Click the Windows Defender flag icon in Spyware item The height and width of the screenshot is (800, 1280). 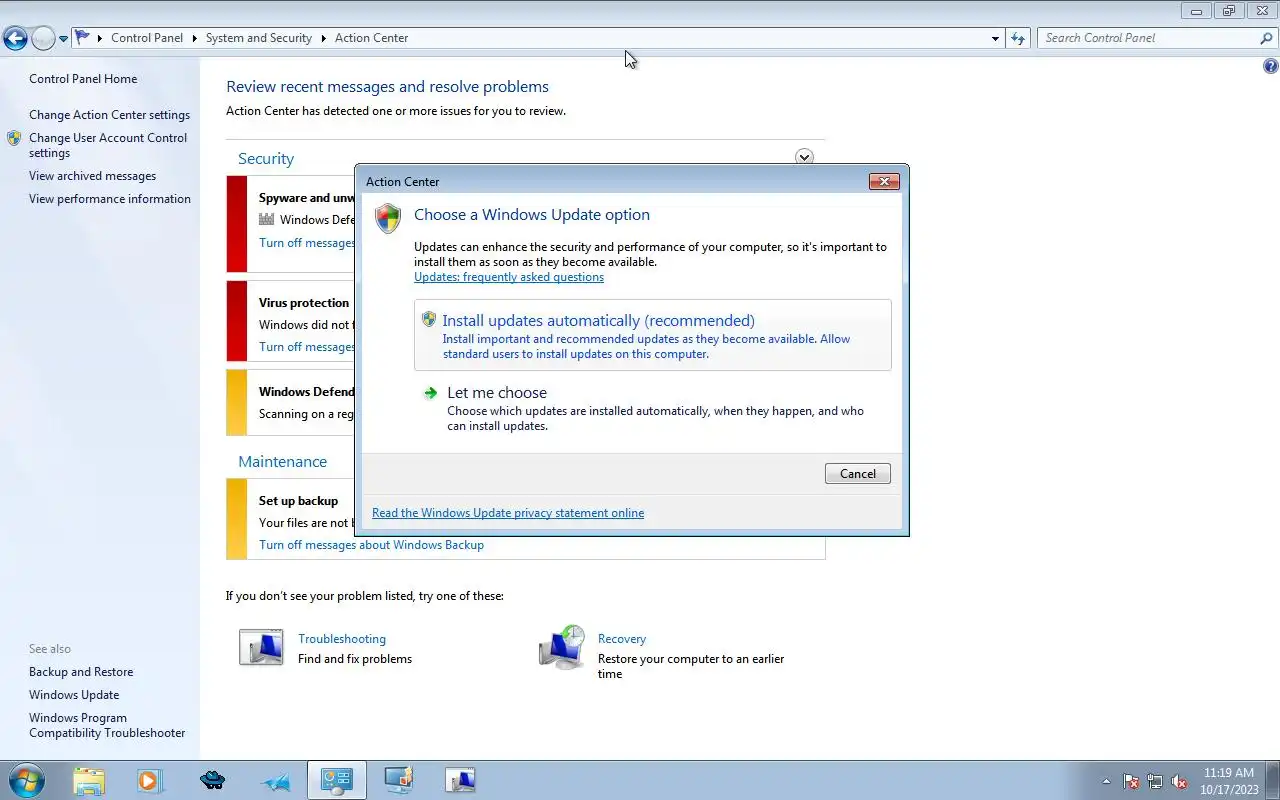pos(266,219)
